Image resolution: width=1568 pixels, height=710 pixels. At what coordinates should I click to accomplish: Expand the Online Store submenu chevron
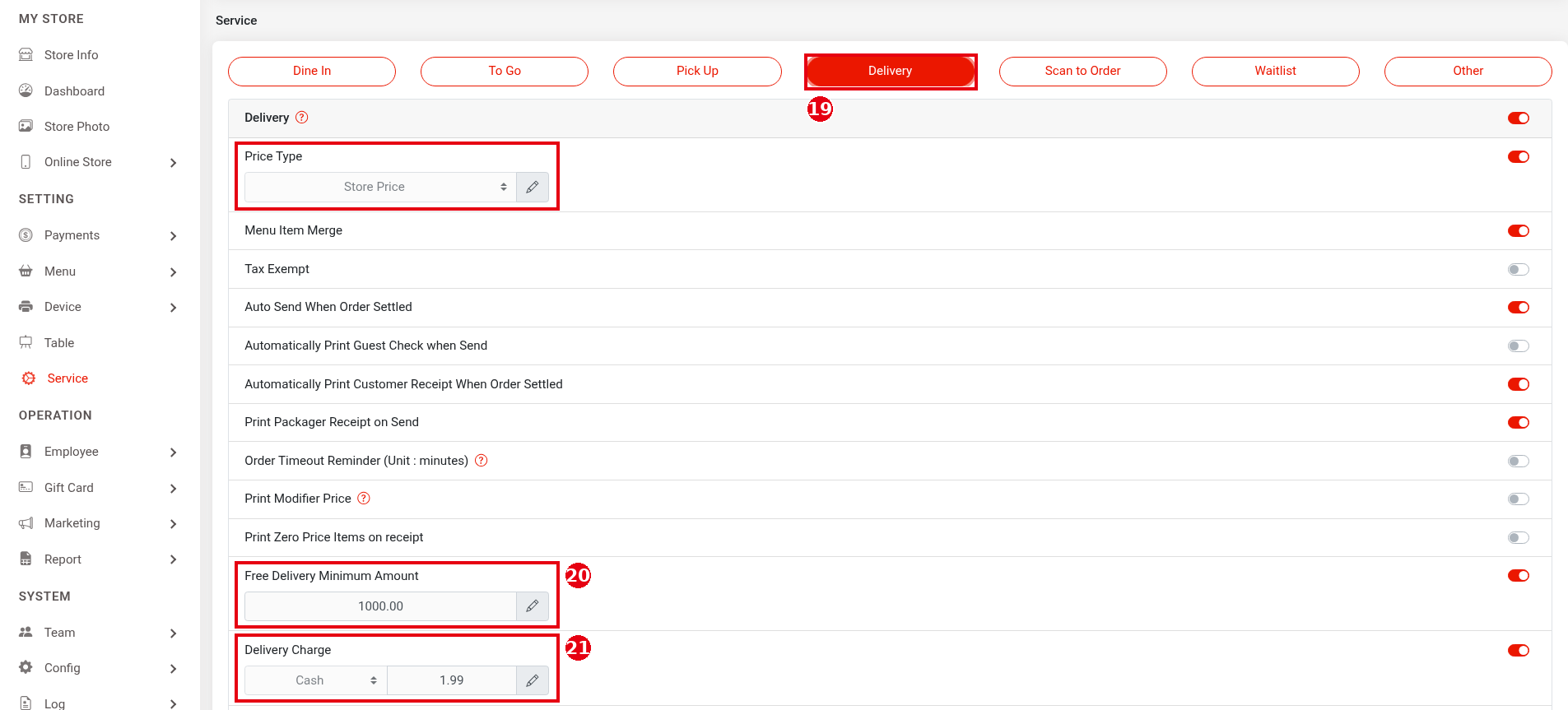[173, 163]
